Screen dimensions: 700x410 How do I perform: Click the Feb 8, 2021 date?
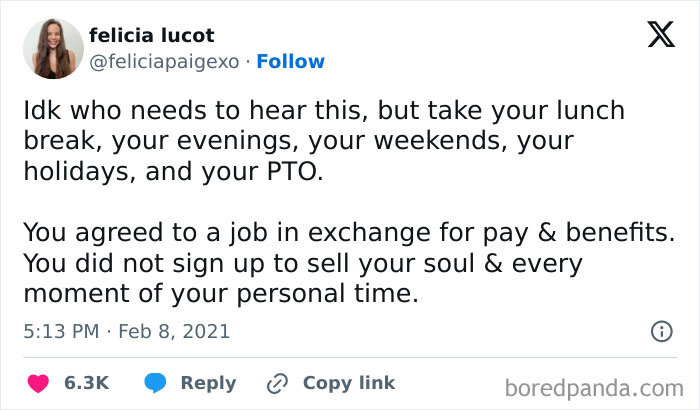tap(174, 330)
